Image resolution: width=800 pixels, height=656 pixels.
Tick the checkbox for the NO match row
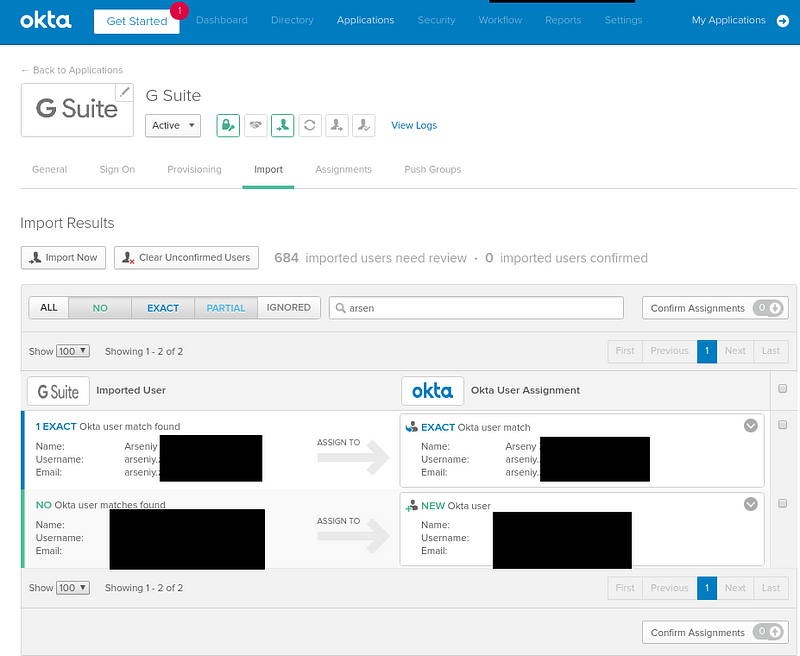(783, 503)
